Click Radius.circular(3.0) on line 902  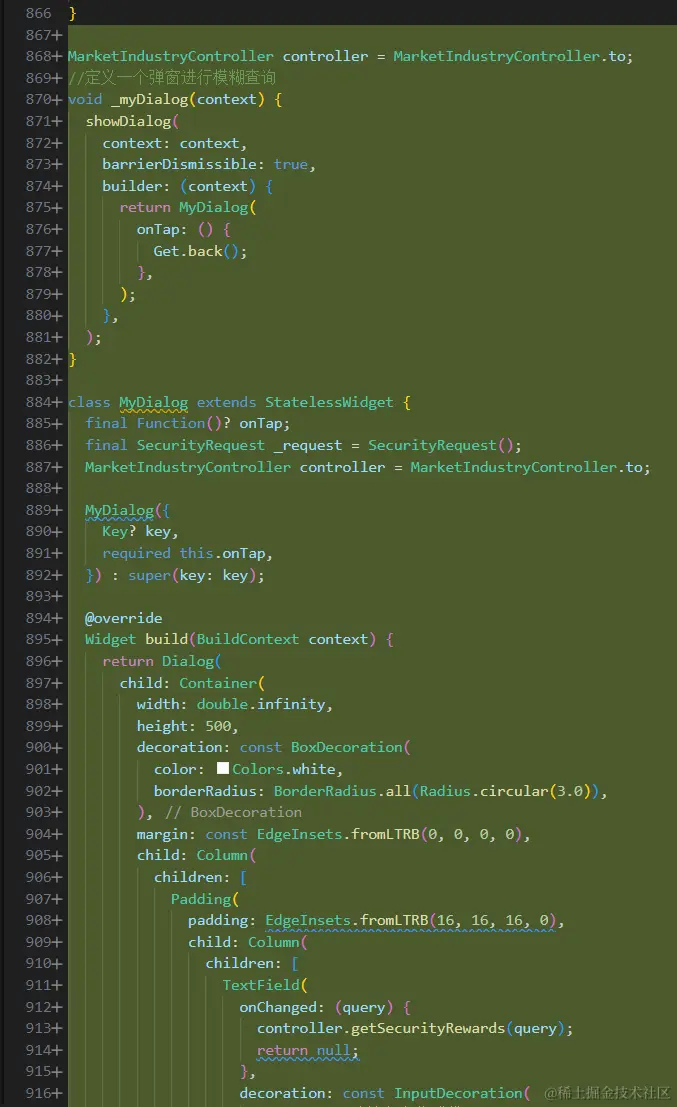pyautogui.click(x=505, y=791)
